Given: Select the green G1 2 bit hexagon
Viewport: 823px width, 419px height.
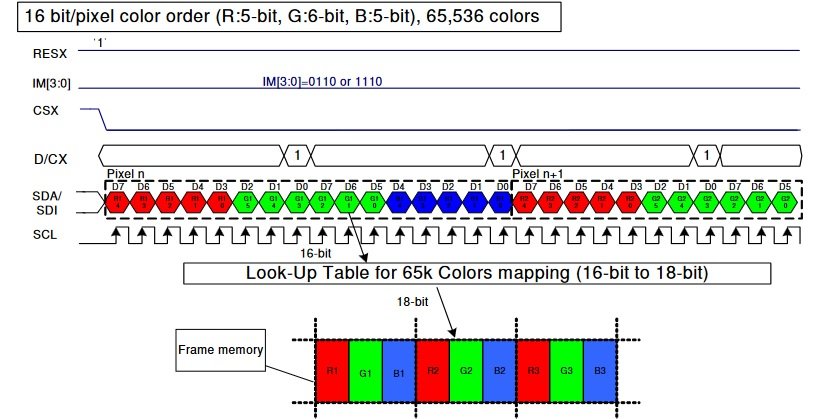Looking at the screenshot, I should [x=323, y=202].
